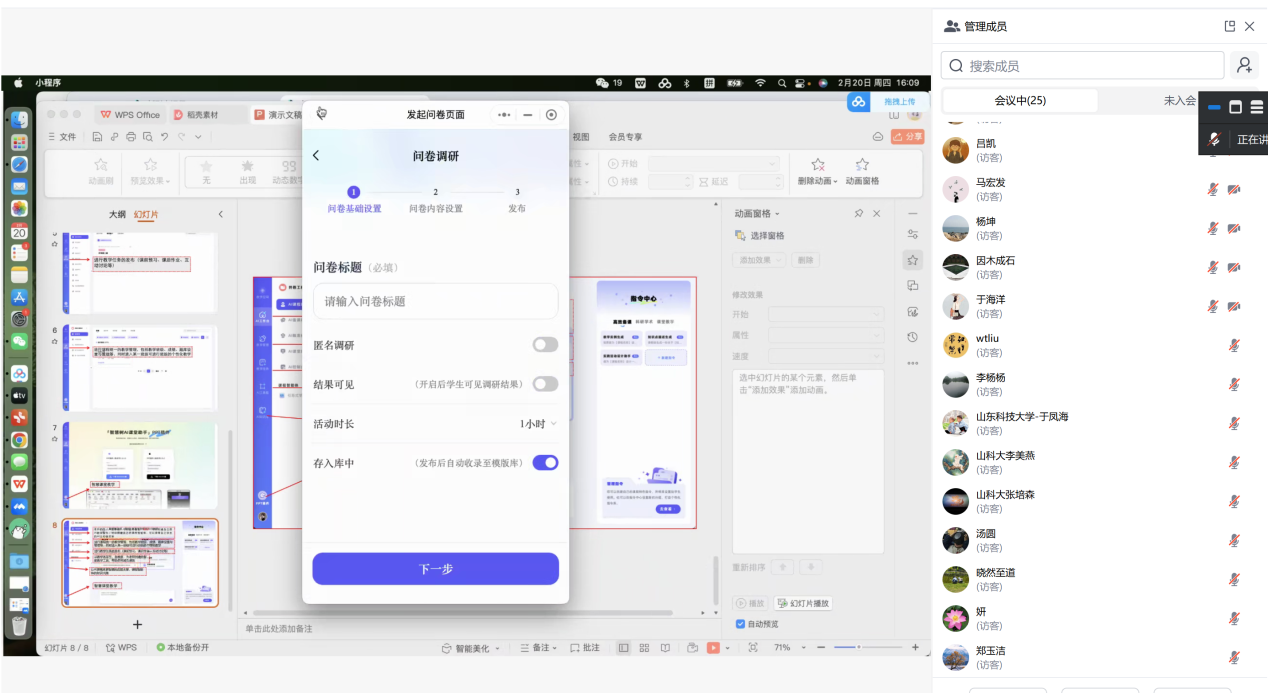Pin the animation pane
1268x693 pixels.
(x=858, y=214)
